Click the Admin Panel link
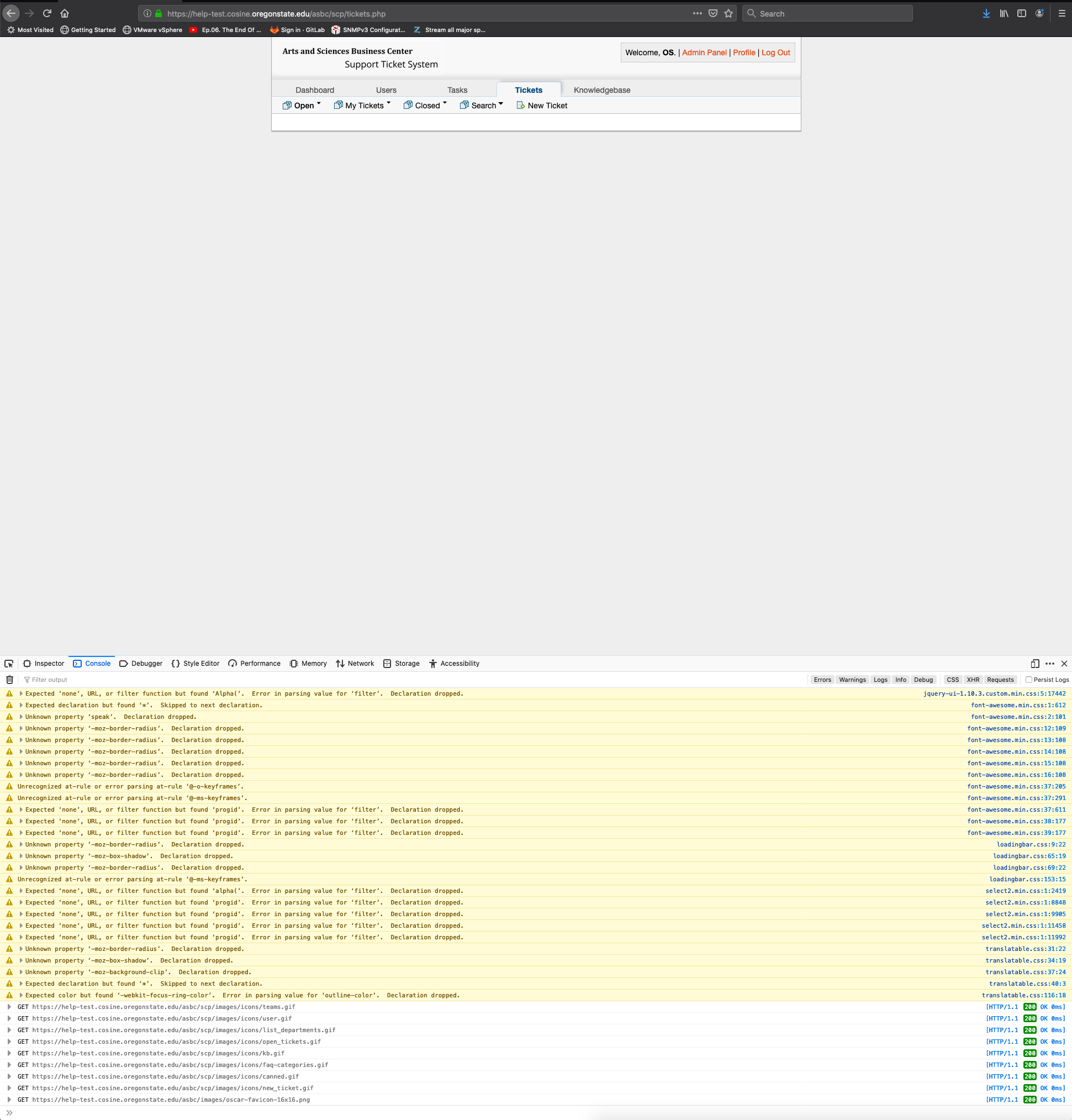The height and width of the screenshot is (1120, 1072). pyautogui.click(x=704, y=52)
